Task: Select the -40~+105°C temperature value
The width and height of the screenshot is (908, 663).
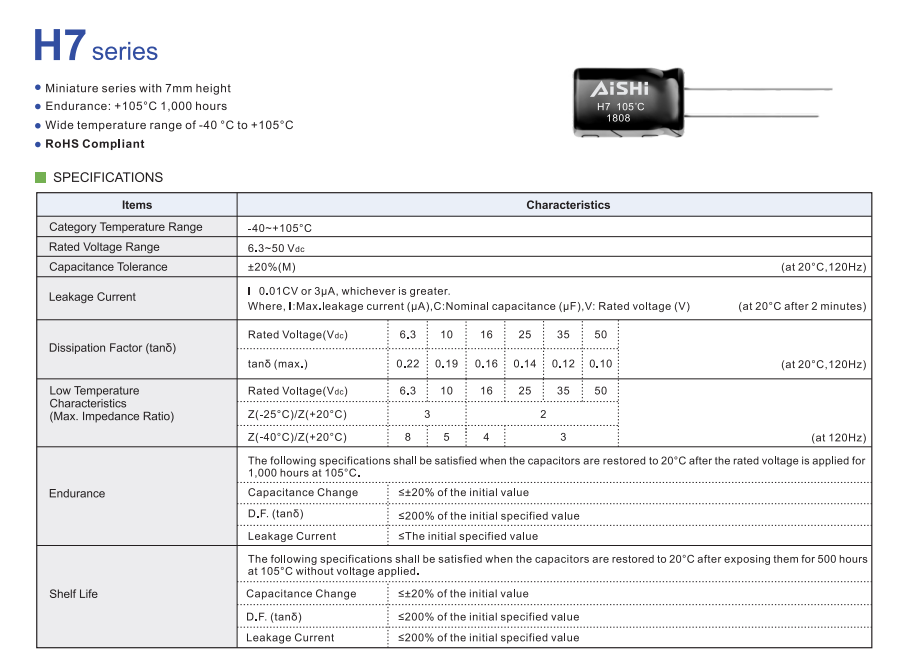Action: pos(280,228)
